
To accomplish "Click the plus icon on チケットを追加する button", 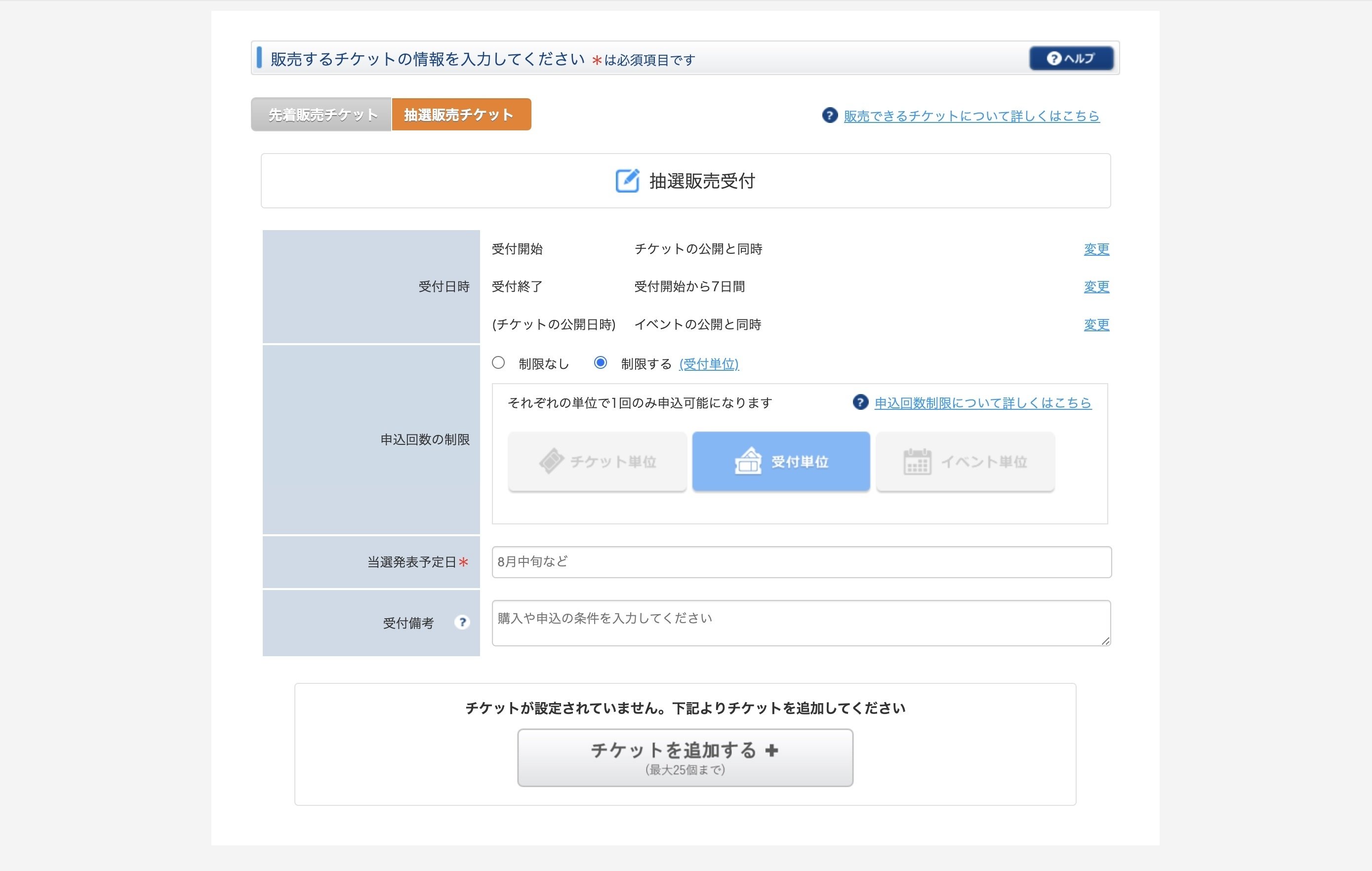I will tap(771, 750).
